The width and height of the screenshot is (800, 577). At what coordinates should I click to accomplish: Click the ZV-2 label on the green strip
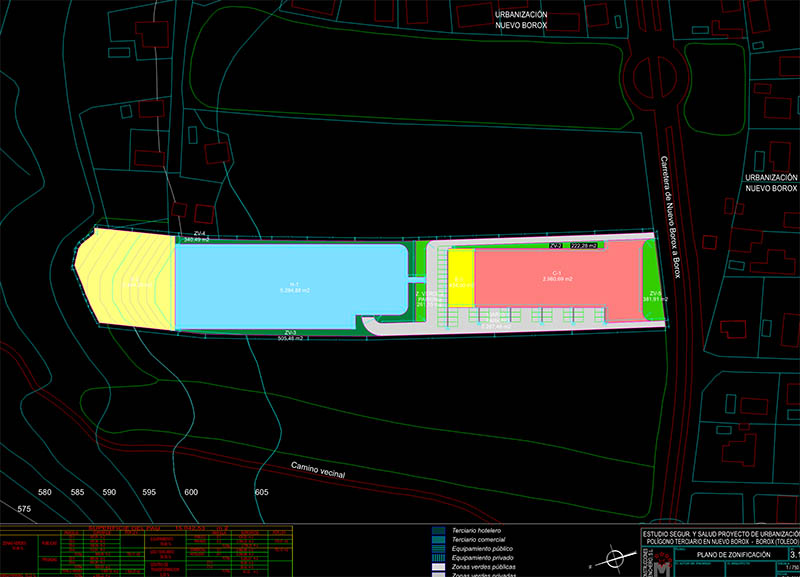556,245
